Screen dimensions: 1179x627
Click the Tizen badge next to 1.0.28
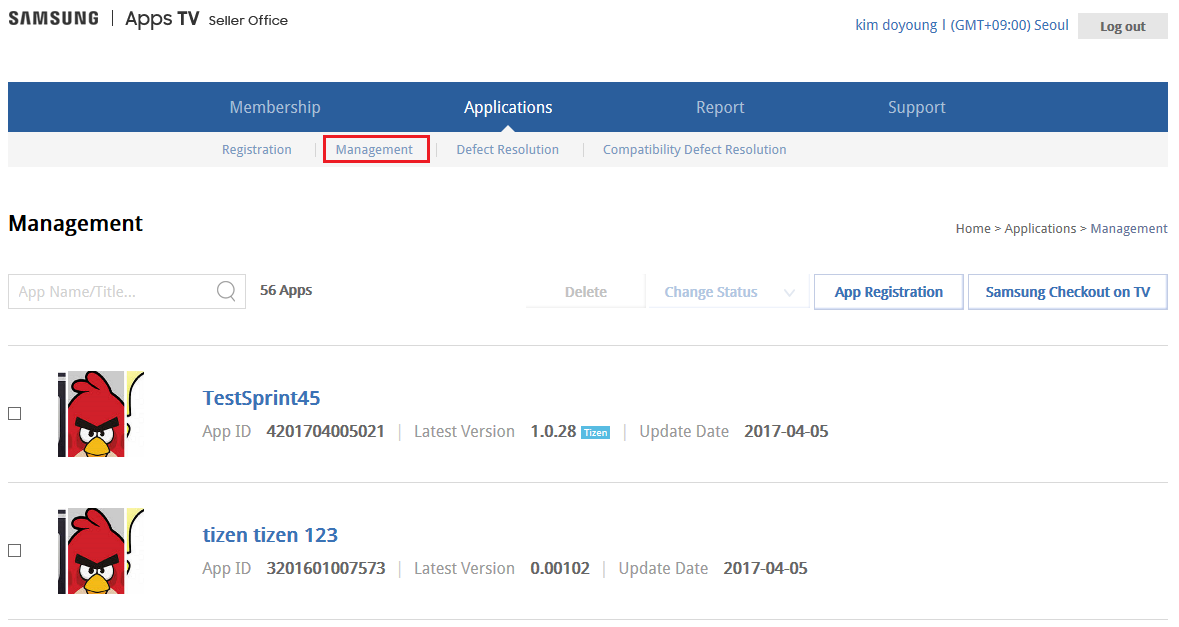596,432
